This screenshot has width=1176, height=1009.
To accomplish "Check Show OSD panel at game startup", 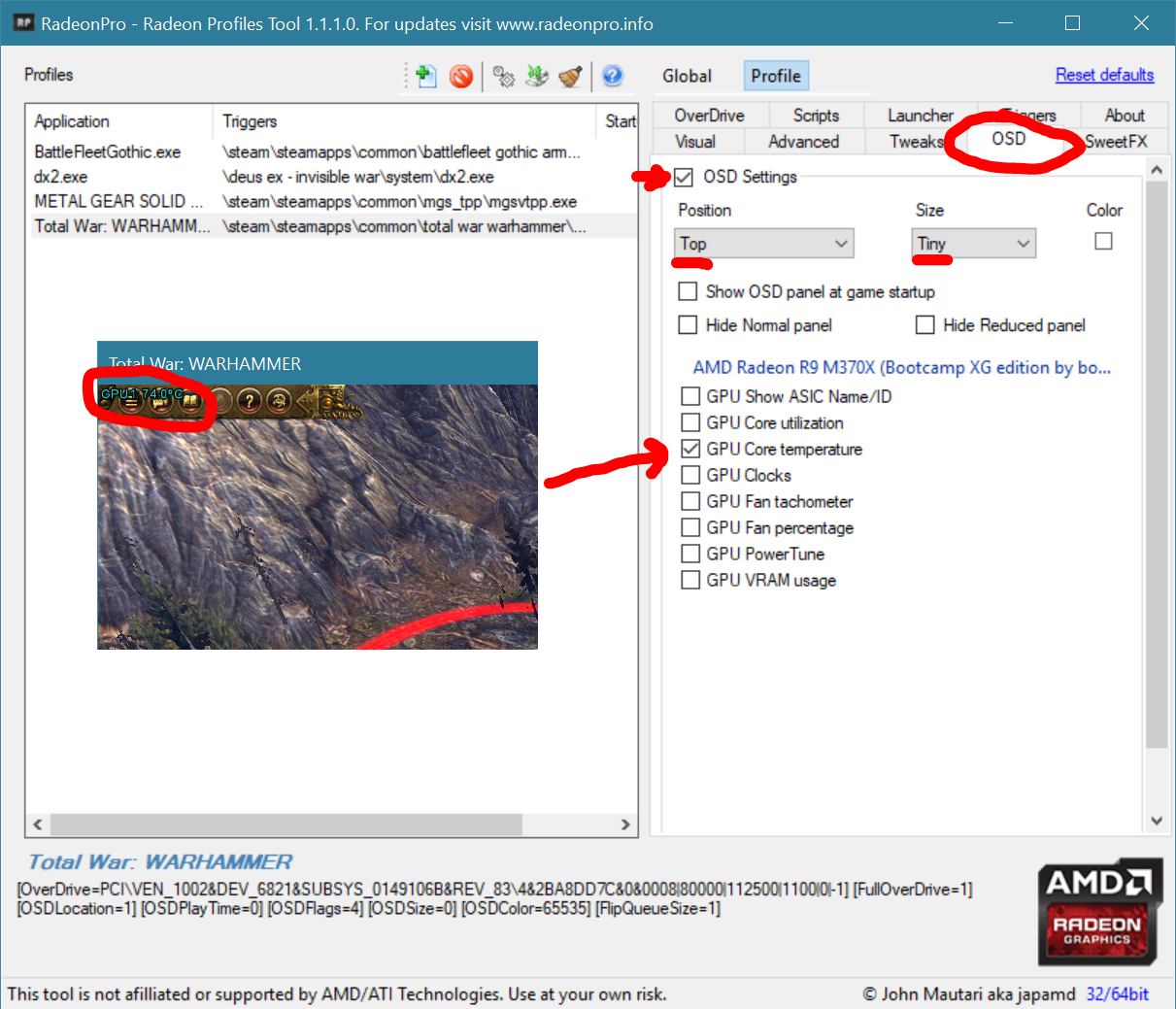I will coord(688,291).
